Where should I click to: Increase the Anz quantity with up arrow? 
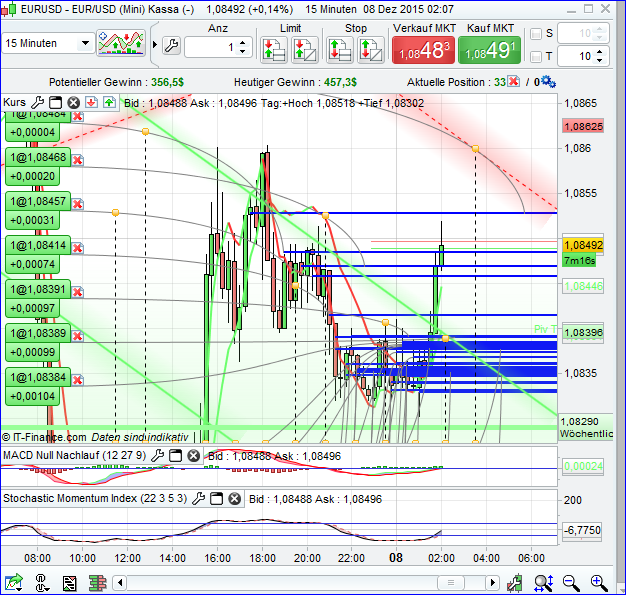tap(245, 42)
